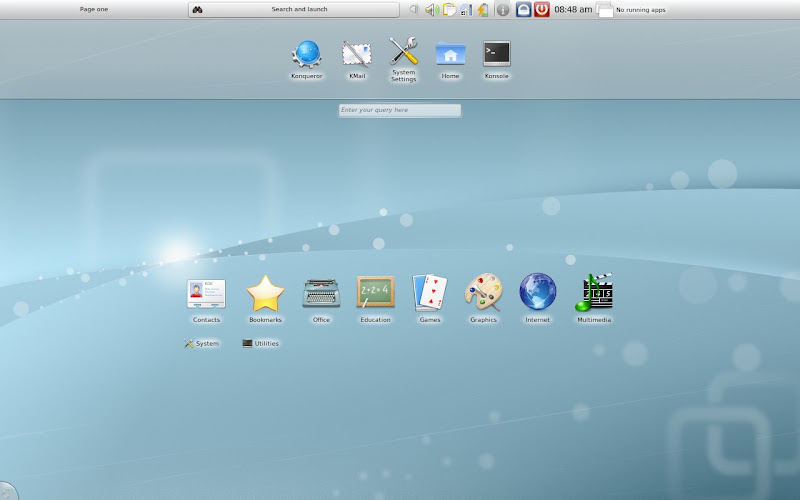Switch to the Page one activity

[94, 9]
